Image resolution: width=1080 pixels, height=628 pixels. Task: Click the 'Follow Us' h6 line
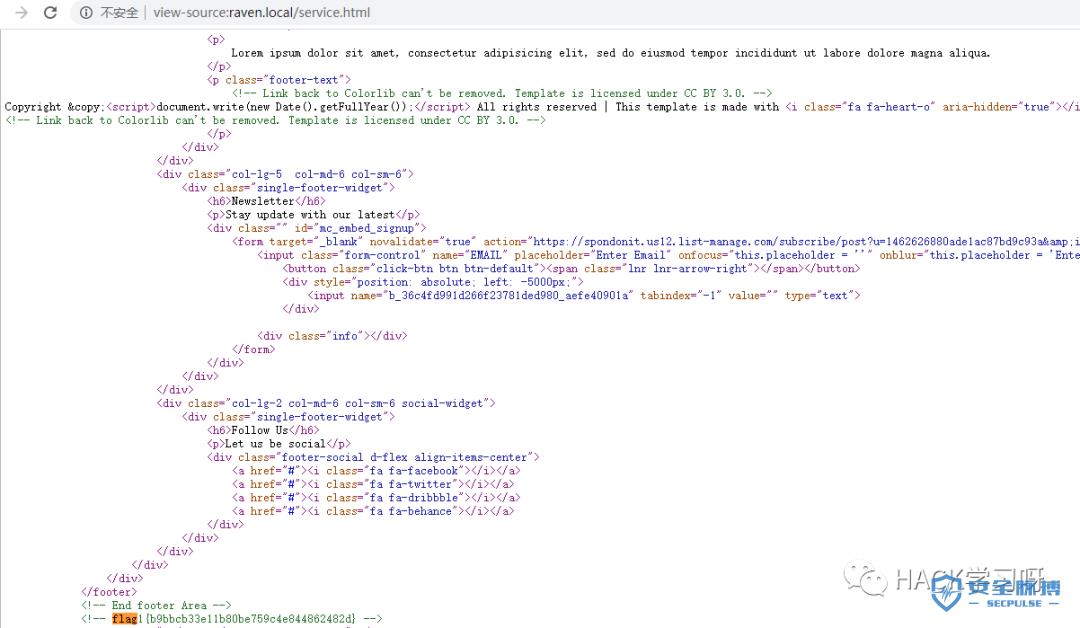click(x=263, y=430)
